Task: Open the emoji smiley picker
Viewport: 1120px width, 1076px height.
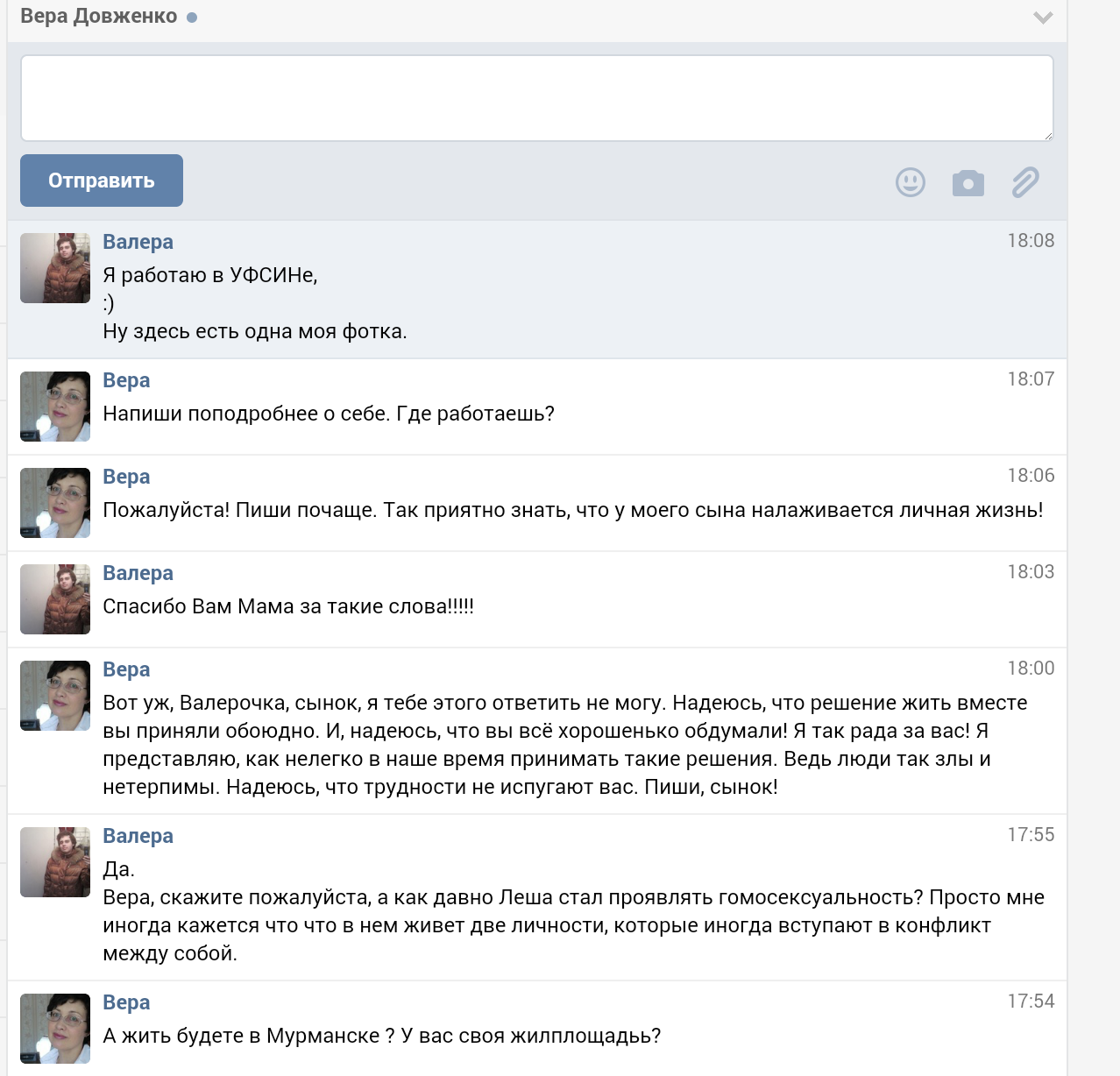Action: coord(911,182)
